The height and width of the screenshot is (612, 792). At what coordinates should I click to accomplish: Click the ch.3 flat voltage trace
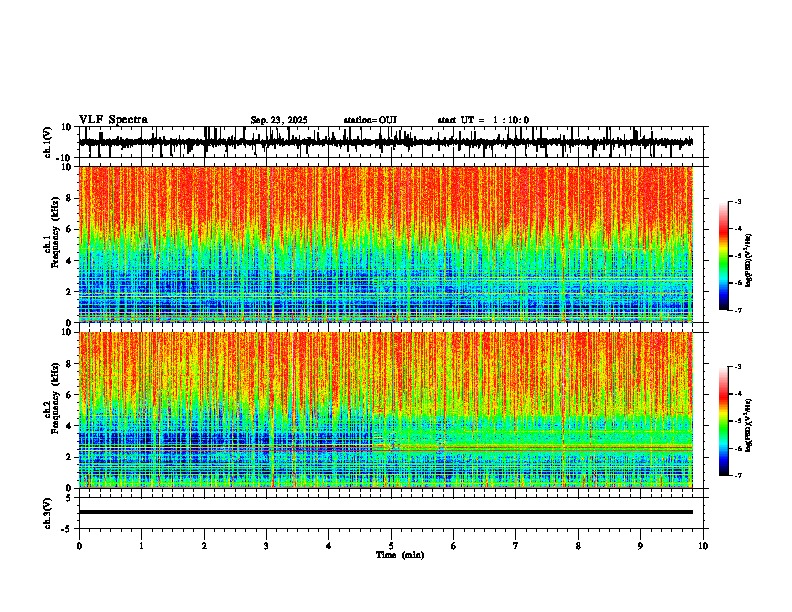point(386,512)
